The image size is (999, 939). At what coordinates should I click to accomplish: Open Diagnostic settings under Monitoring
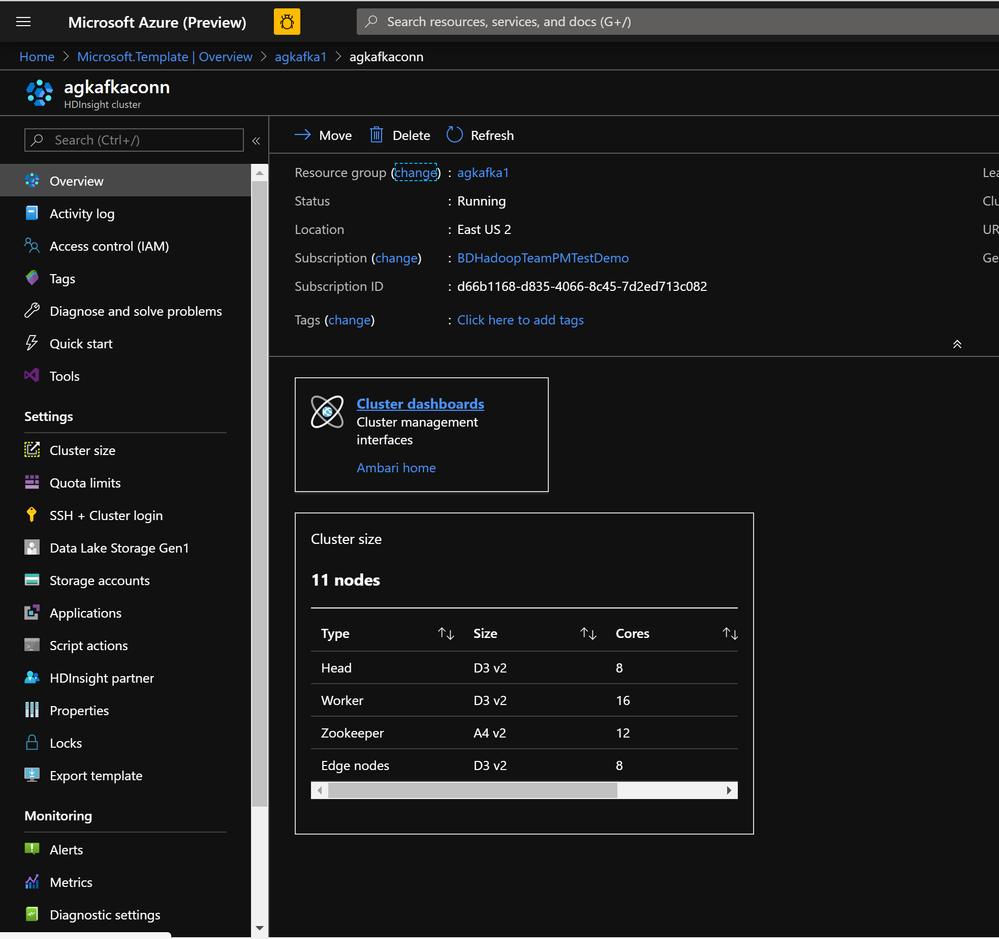click(126, 914)
